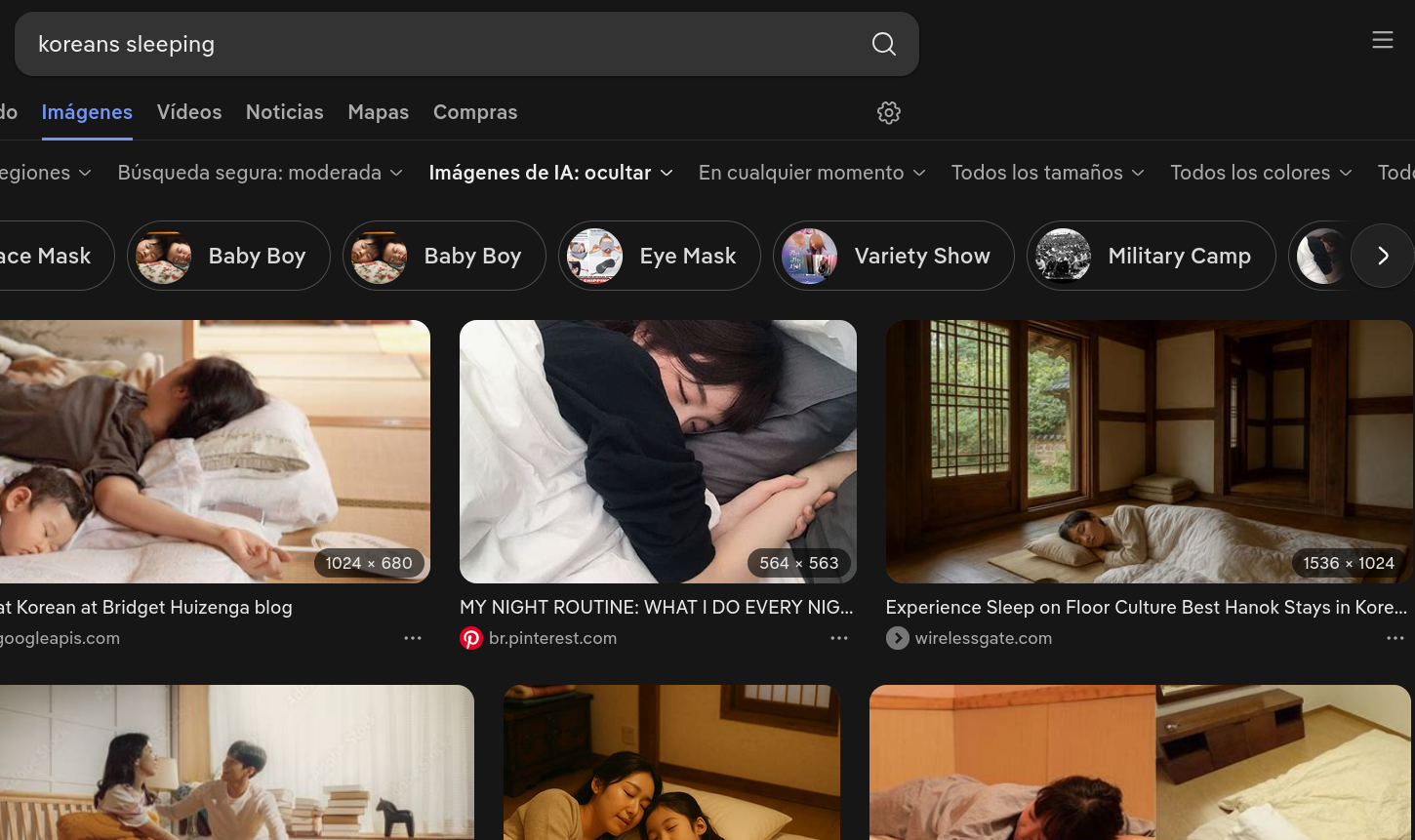Screen dimensions: 1415x840
Task: Open the thumbnail of mother and child sleeping
Action: (x=671, y=762)
